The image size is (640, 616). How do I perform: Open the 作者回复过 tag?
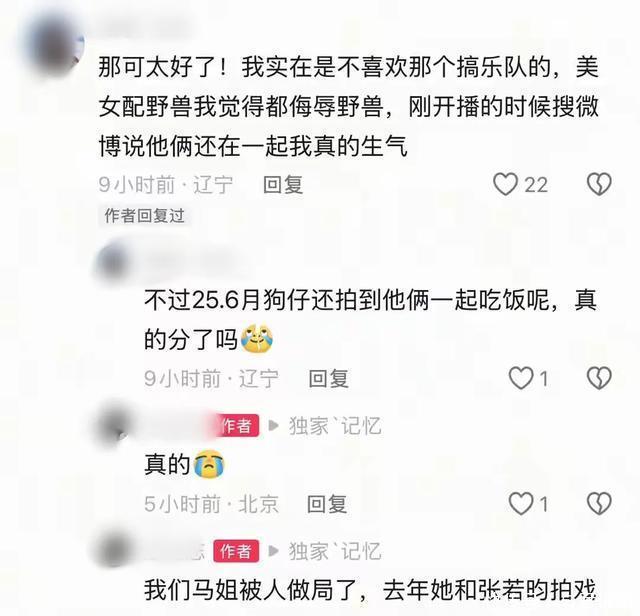(x=144, y=216)
